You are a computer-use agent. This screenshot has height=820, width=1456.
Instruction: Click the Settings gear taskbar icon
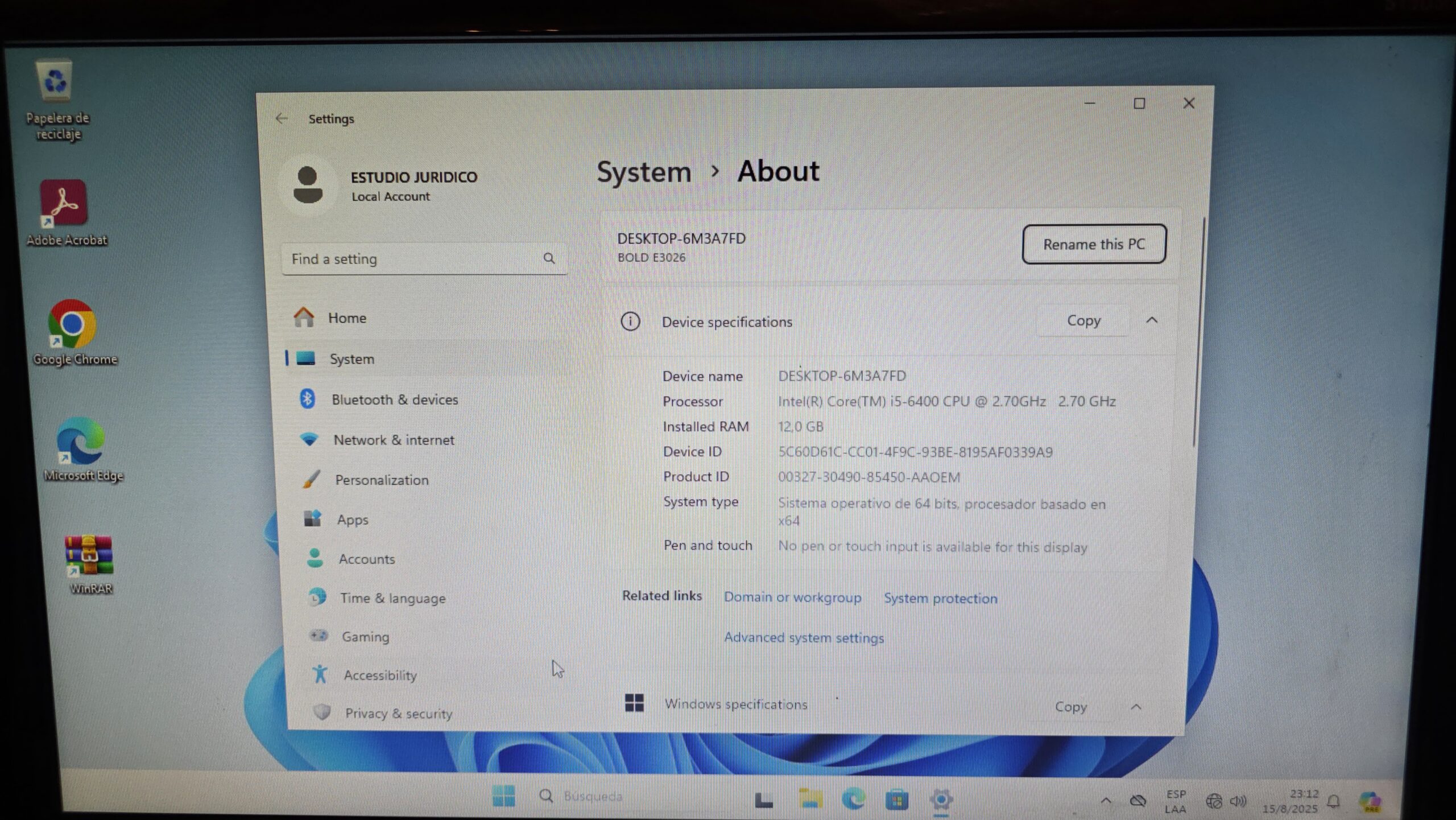click(x=941, y=800)
